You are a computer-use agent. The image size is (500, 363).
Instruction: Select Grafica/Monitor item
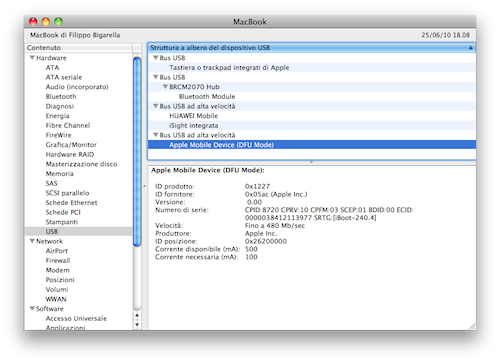click(x=71, y=145)
